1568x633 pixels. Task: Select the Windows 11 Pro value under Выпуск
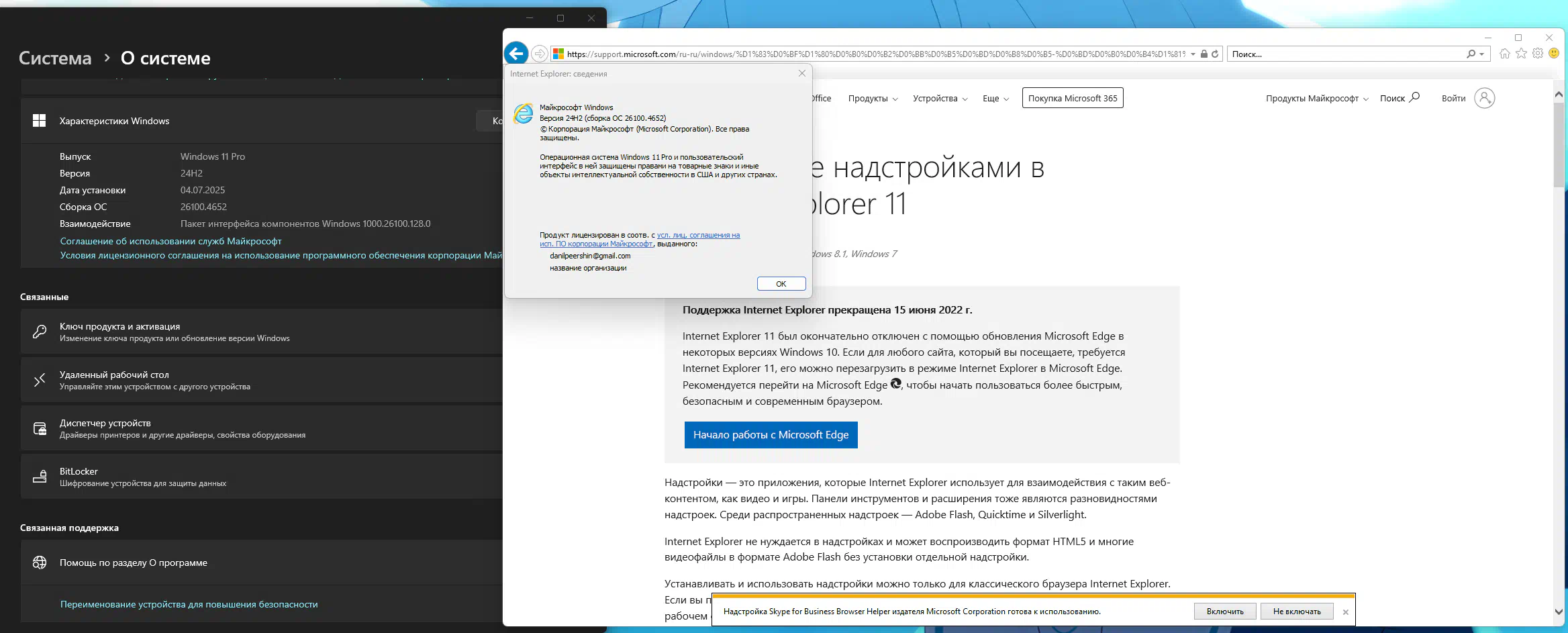click(x=213, y=156)
